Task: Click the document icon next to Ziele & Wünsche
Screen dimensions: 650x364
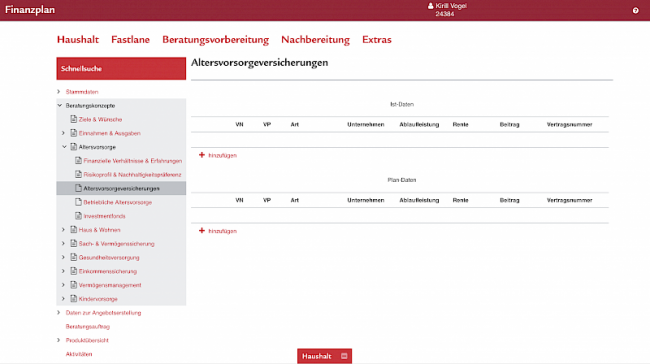Action: (74, 119)
